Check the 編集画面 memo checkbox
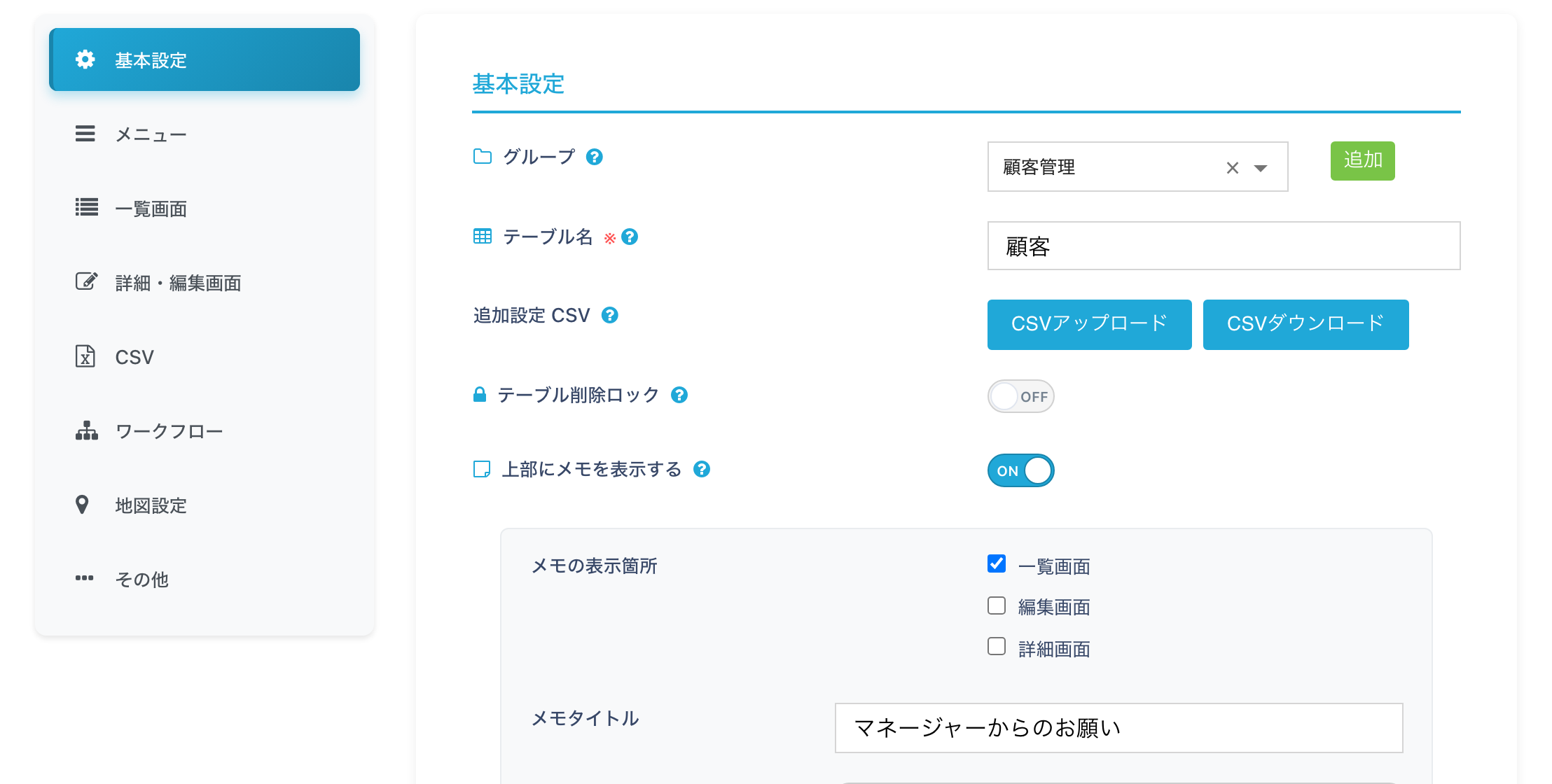Screen dimensions: 1552x784 (x=997, y=605)
